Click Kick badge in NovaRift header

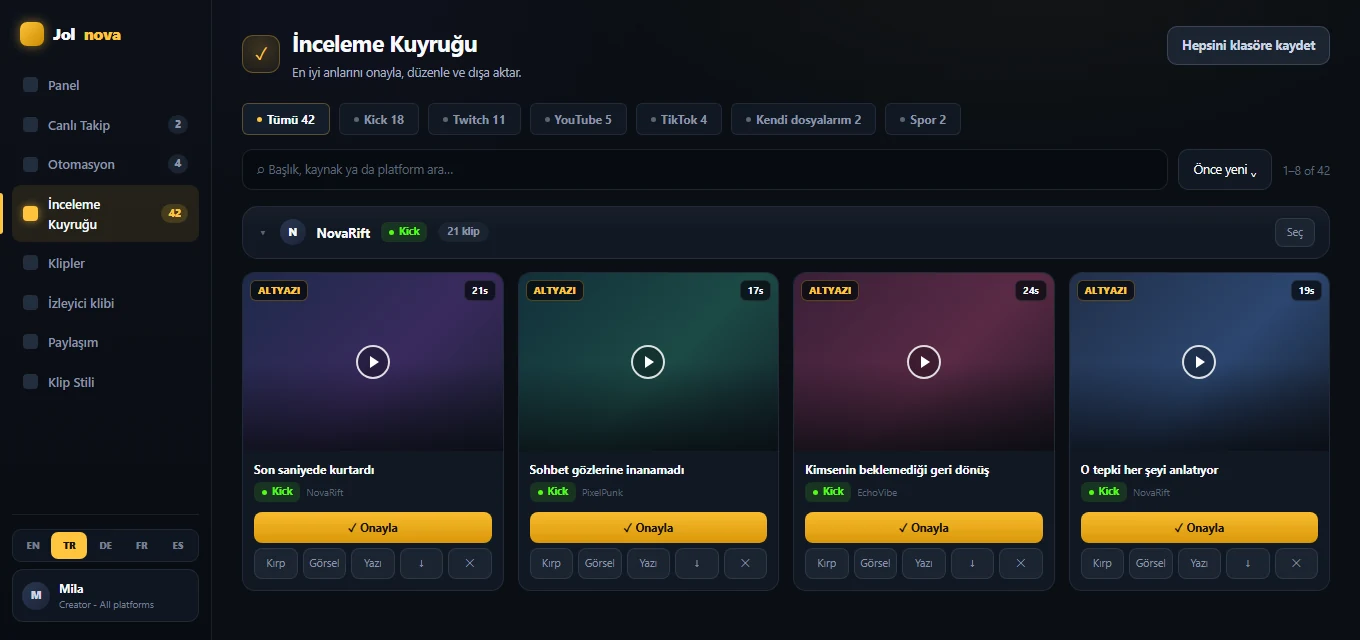404,232
